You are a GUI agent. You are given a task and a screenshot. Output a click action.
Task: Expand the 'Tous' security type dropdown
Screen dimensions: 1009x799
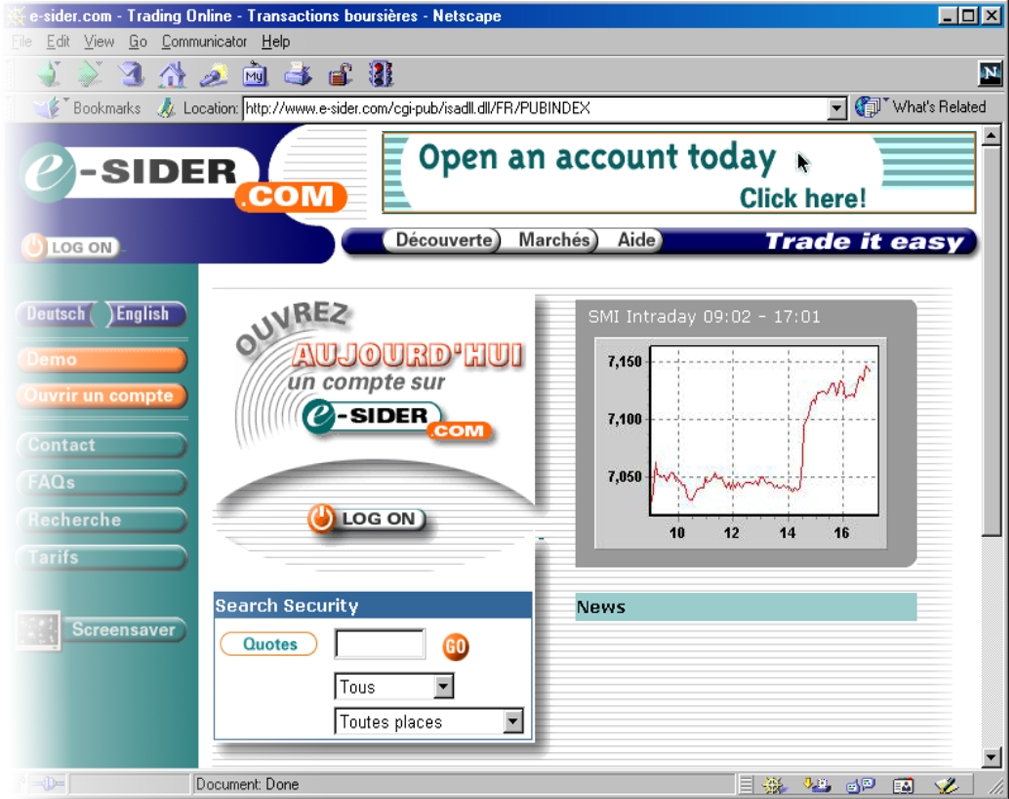click(x=443, y=686)
